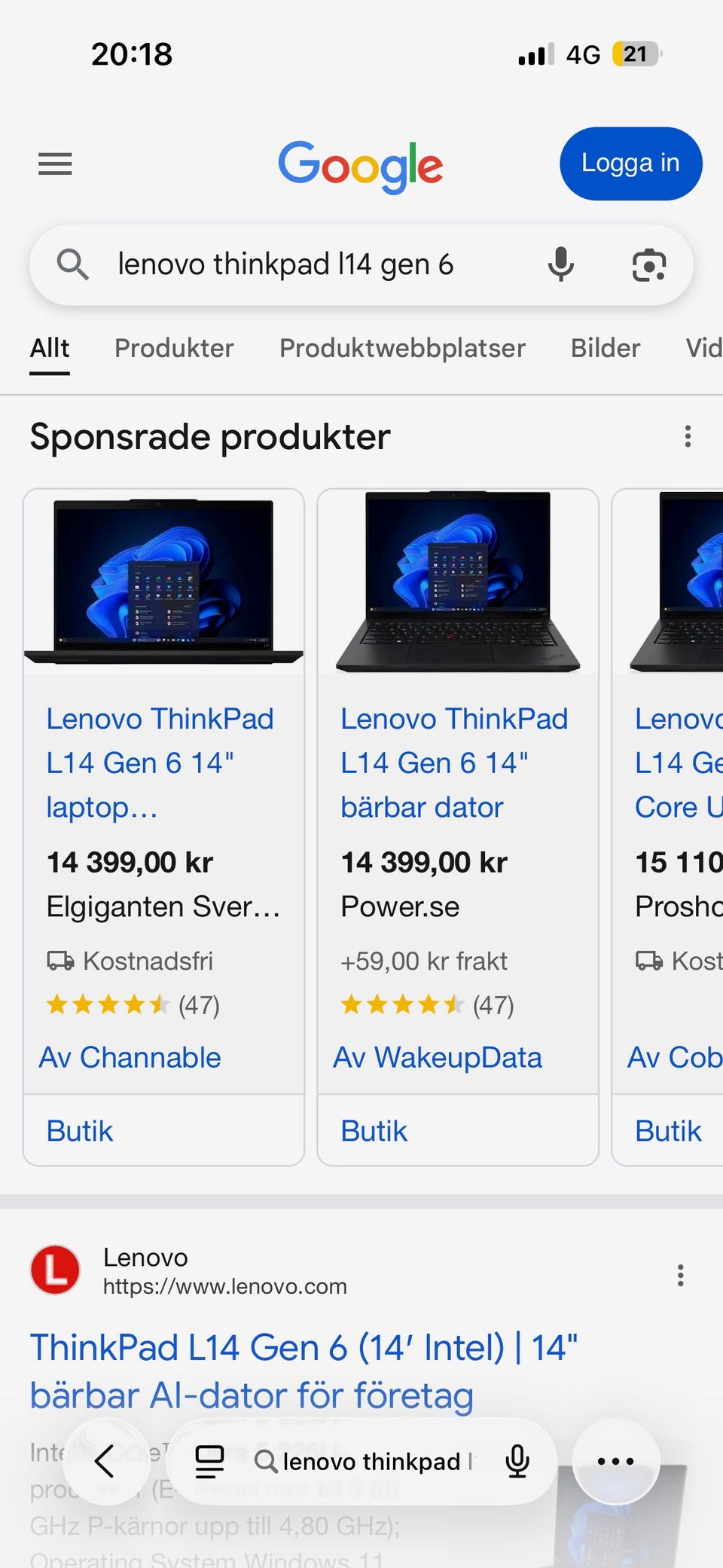The width and height of the screenshot is (723, 1568).
Task: Open the Google hamburger menu
Action: pos(55,164)
